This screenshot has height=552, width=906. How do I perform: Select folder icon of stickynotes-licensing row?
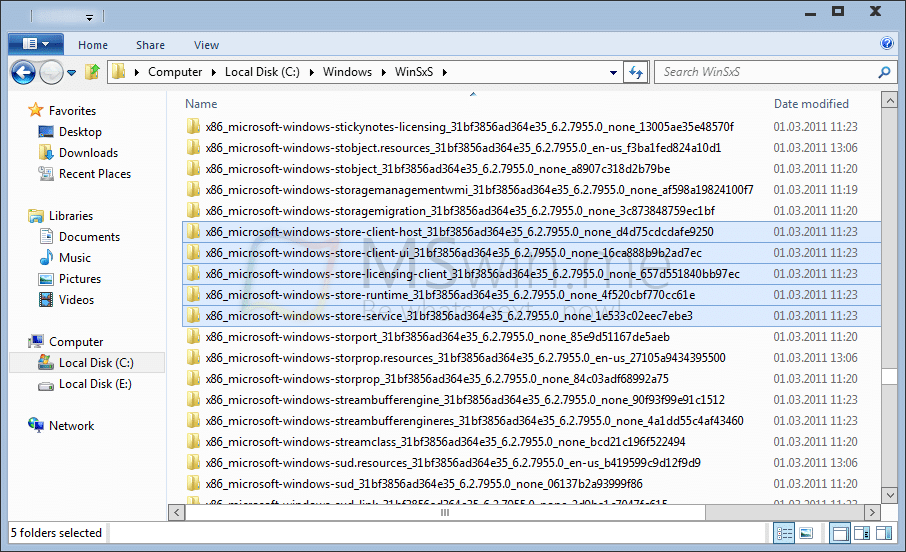coord(194,127)
